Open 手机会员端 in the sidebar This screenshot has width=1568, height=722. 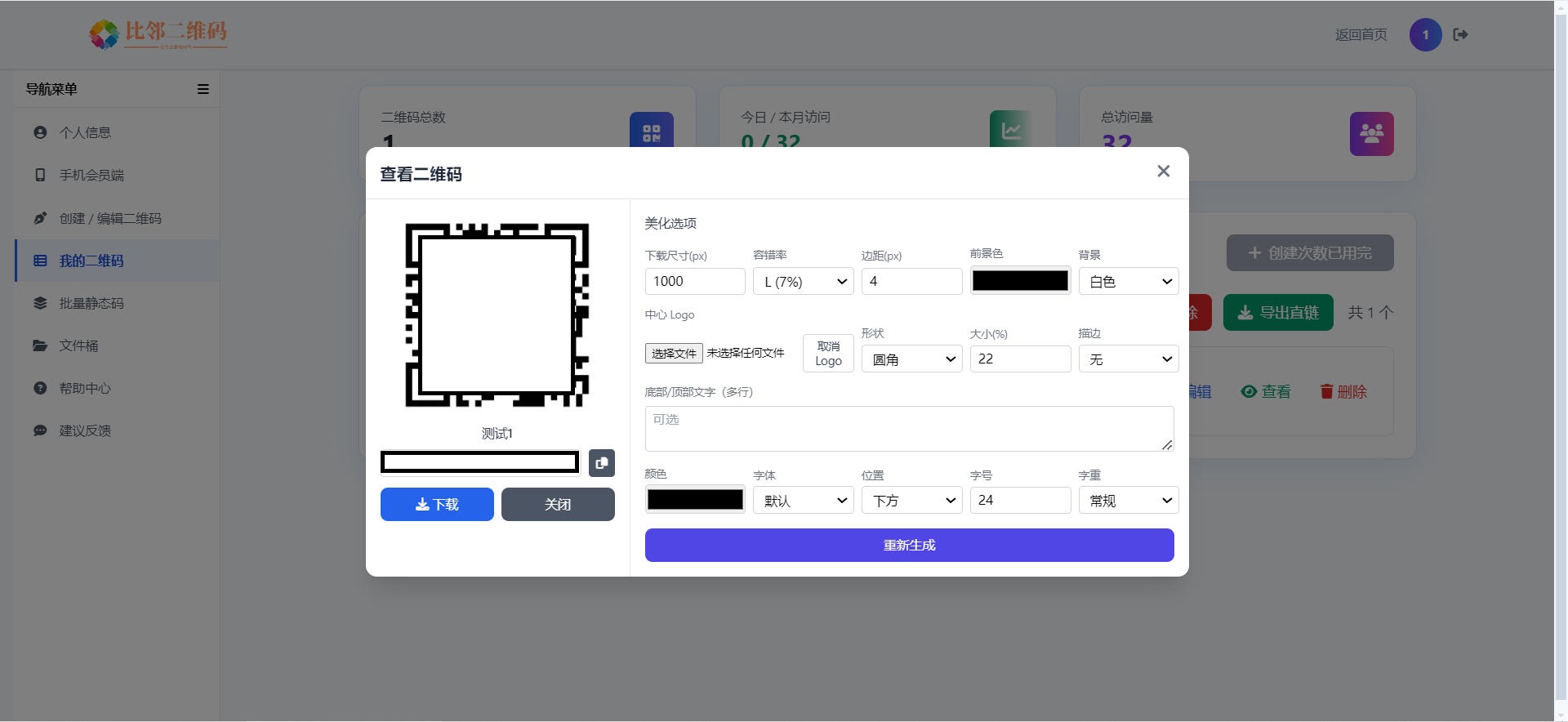pyautogui.click(x=117, y=175)
